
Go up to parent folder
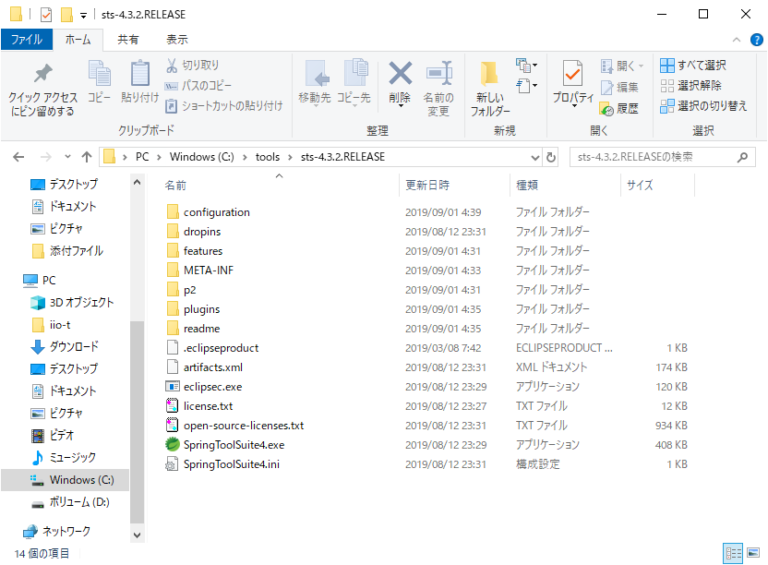pos(87,157)
